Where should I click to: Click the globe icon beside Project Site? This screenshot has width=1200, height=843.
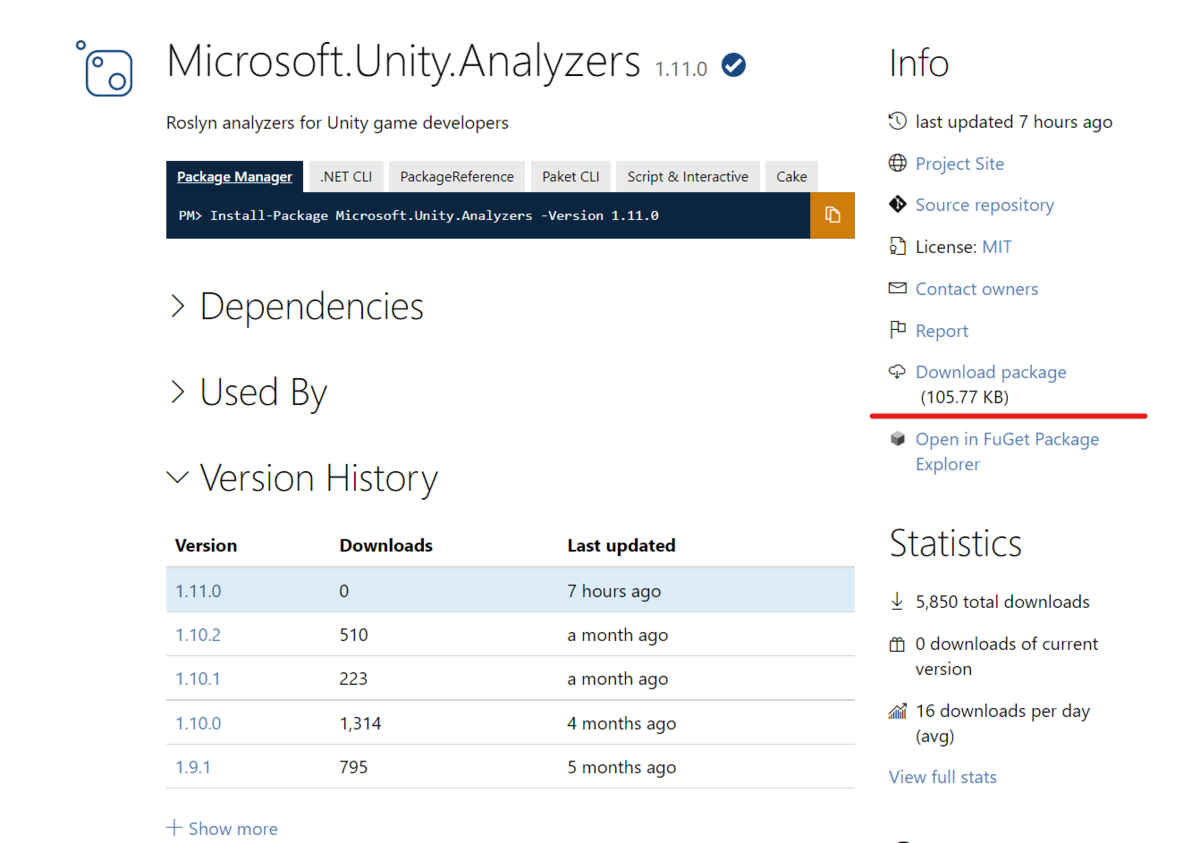(897, 163)
